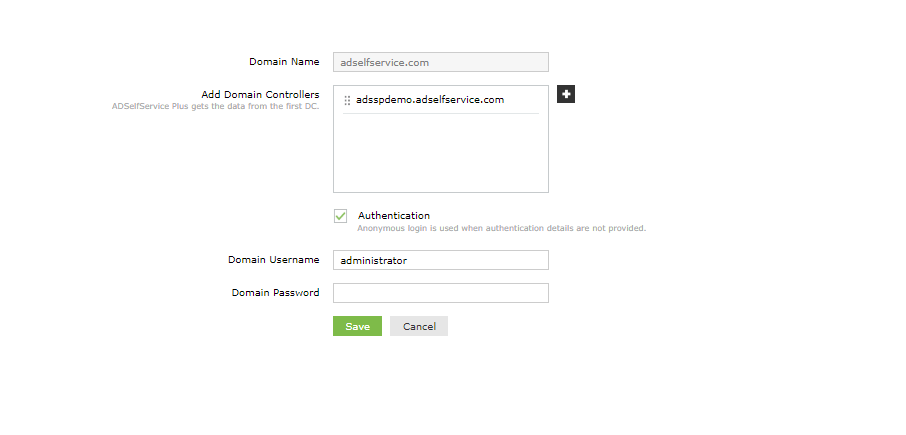Click the drag handle beside adsspdemo.adselfservice.com
The width and height of the screenshot is (906, 435).
click(347, 100)
